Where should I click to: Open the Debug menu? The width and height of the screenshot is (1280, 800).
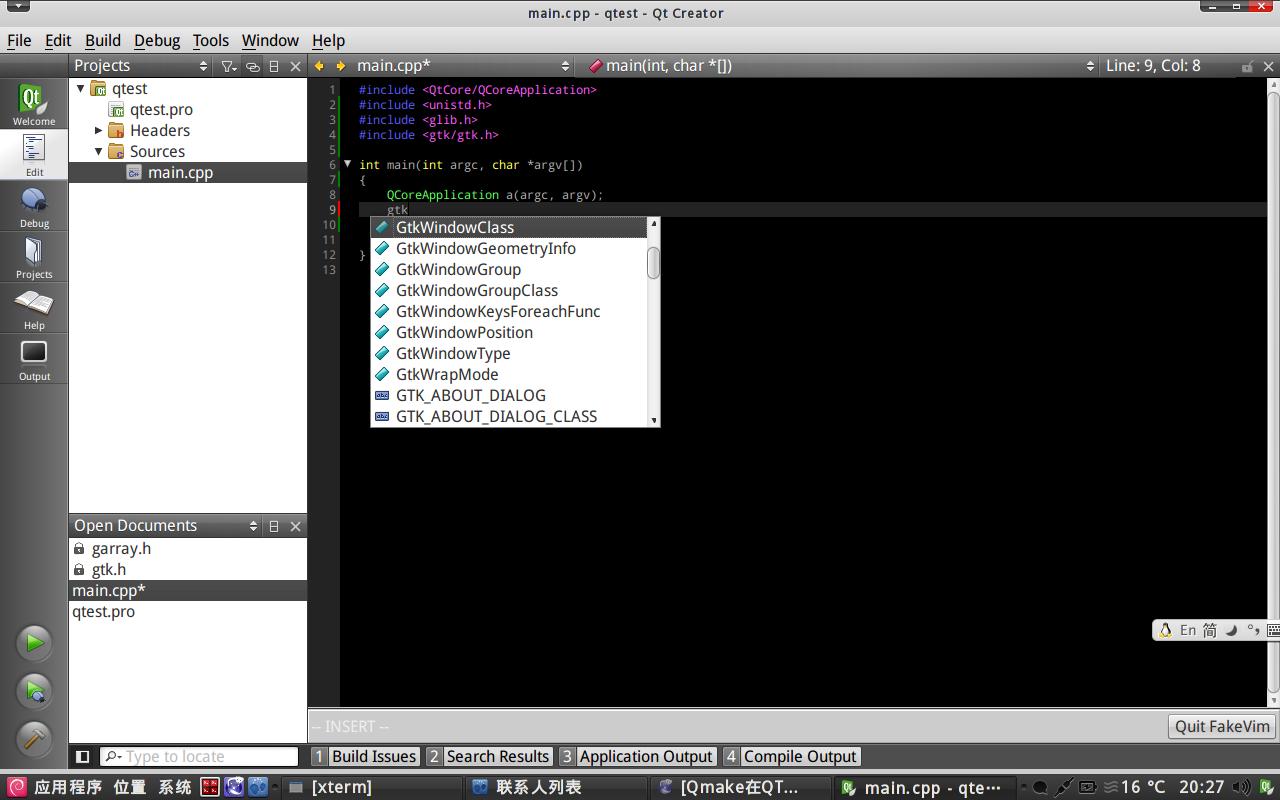coord(157,41)
